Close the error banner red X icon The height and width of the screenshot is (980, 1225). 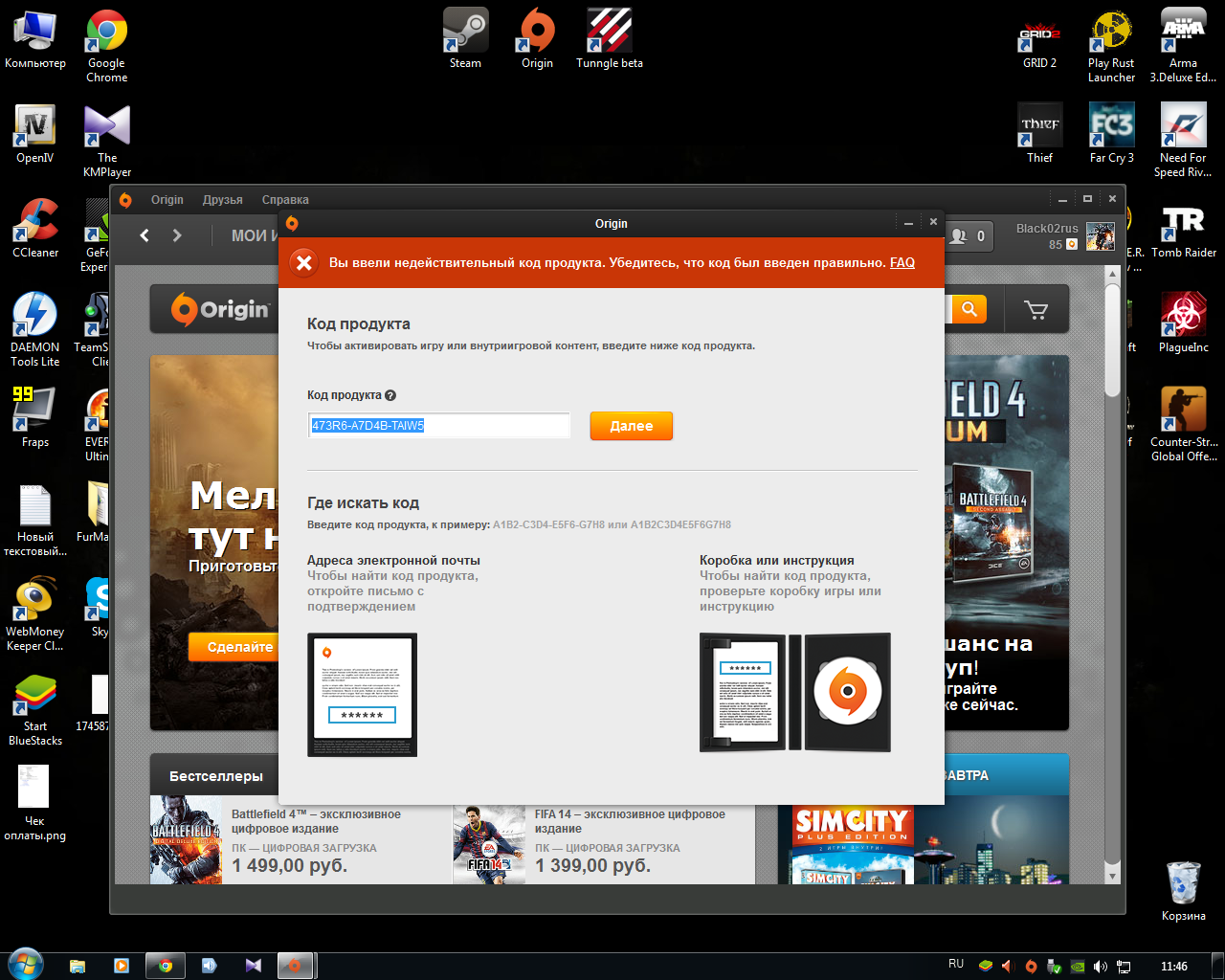click(x=304, y=262)
